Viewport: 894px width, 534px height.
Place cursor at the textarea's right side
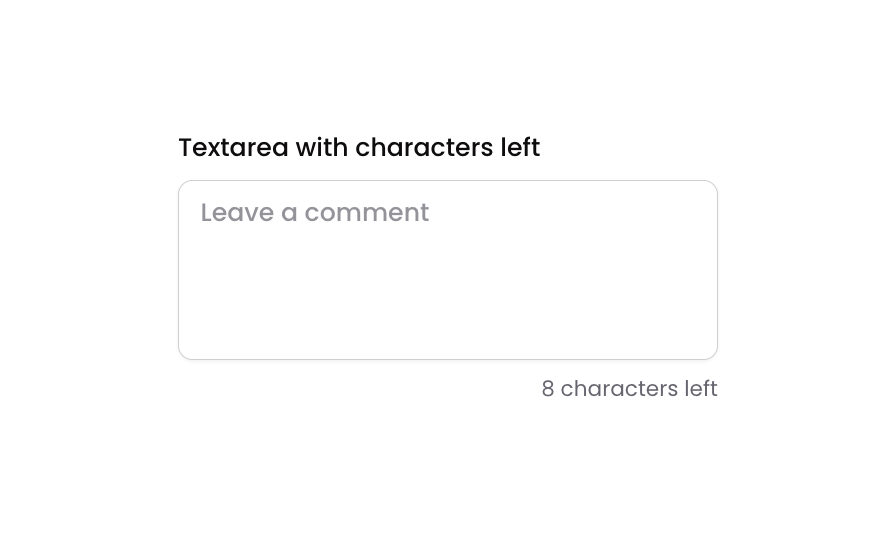(690, 270)
